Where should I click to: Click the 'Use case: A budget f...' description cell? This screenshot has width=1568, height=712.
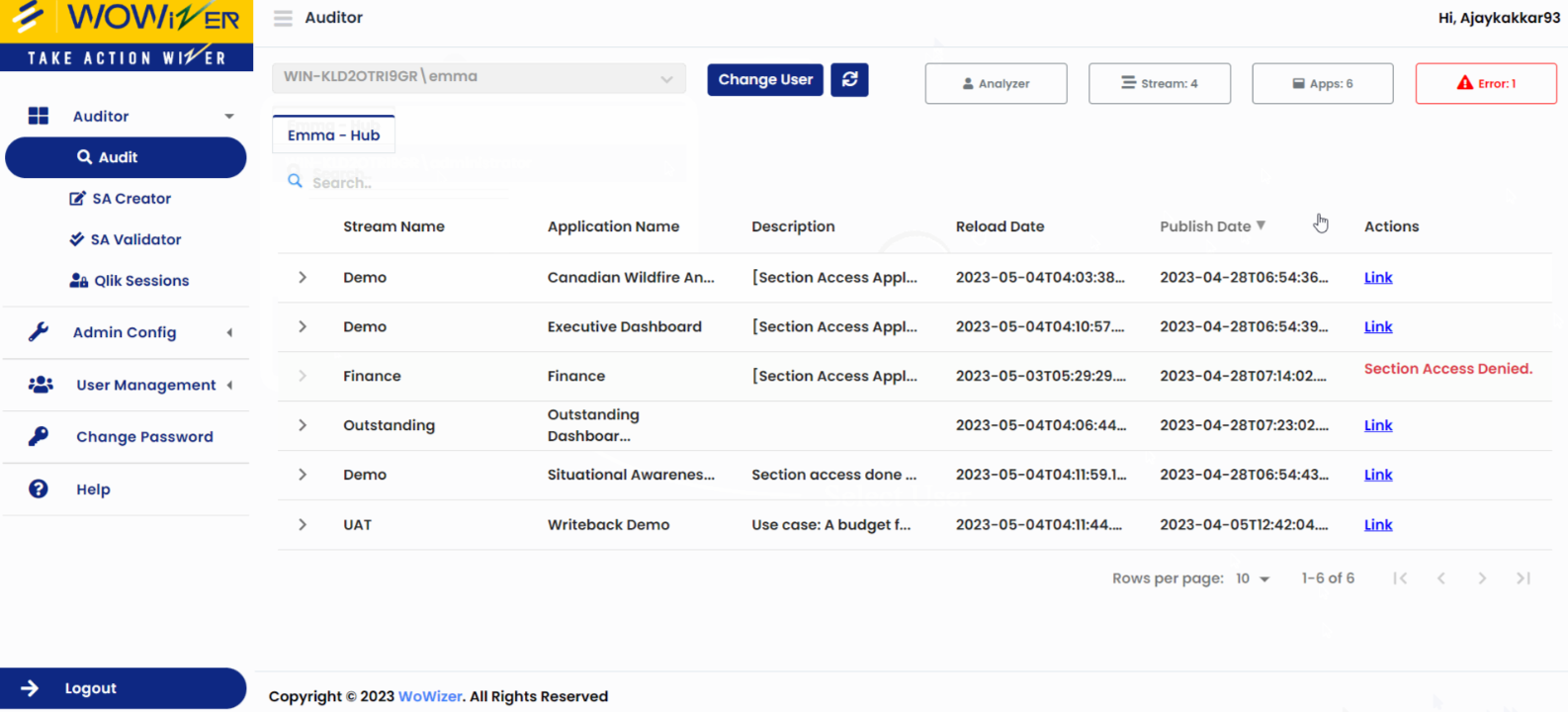[830, 525]
